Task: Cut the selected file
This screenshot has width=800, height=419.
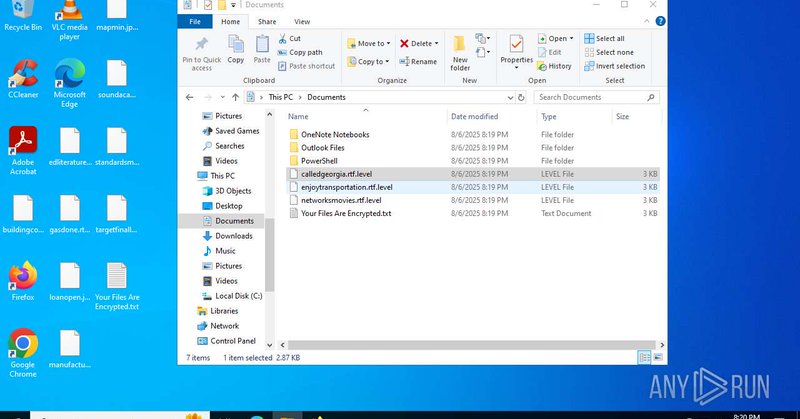Action: [x=289, y=38]
